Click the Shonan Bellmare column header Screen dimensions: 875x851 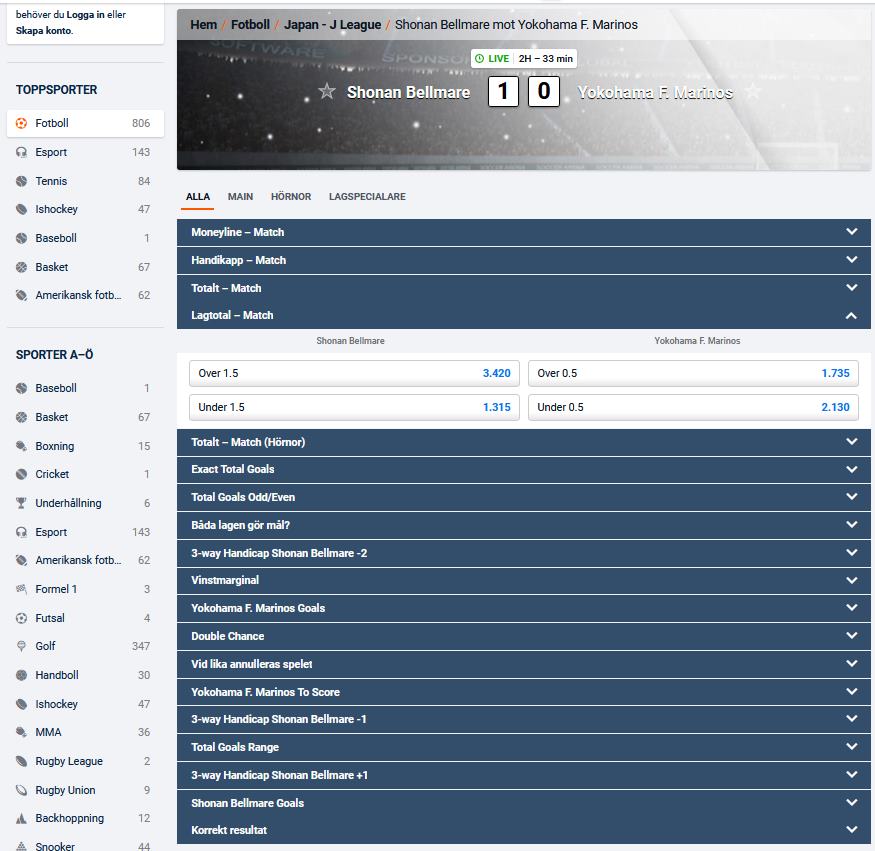(x=350, y=341)
